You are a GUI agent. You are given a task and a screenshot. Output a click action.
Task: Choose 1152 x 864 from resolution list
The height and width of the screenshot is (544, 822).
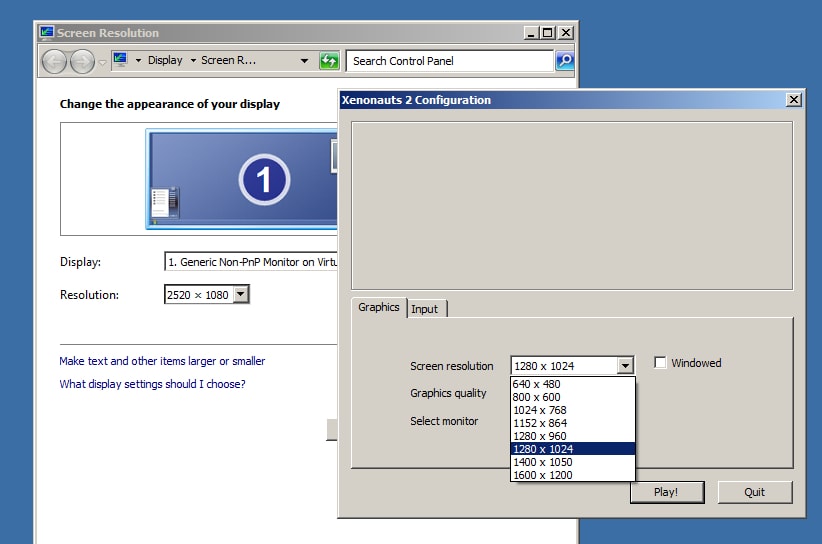pyautogui.click(x=572, y=423)
